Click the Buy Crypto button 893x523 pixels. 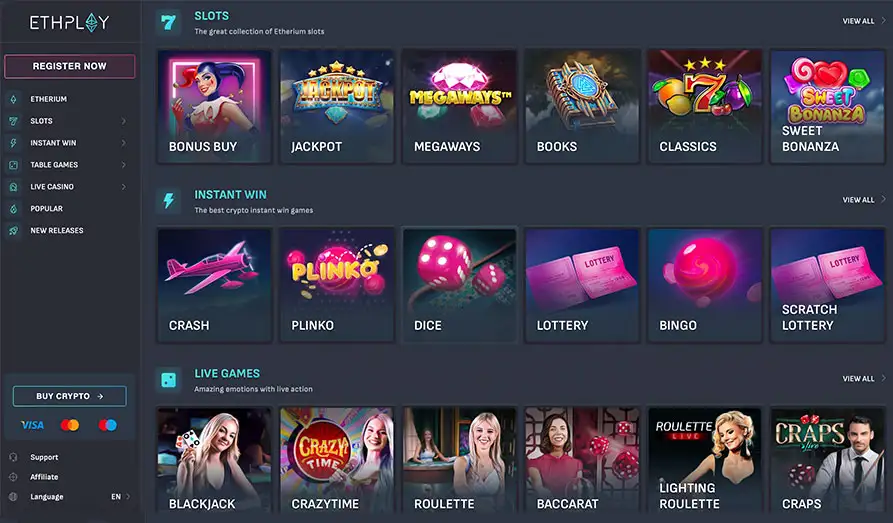[69, 396]
